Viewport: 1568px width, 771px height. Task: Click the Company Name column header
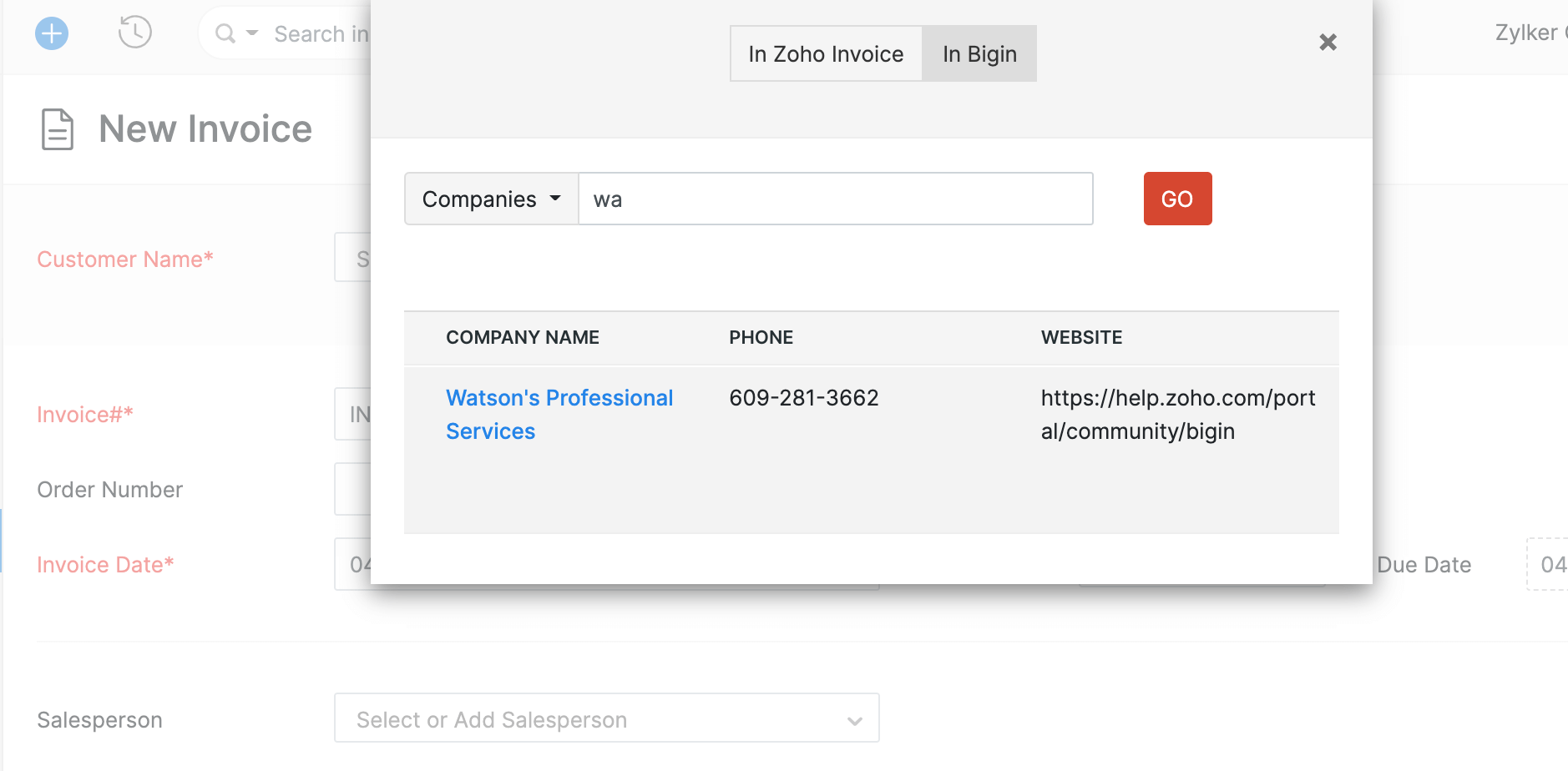(523, 338)
